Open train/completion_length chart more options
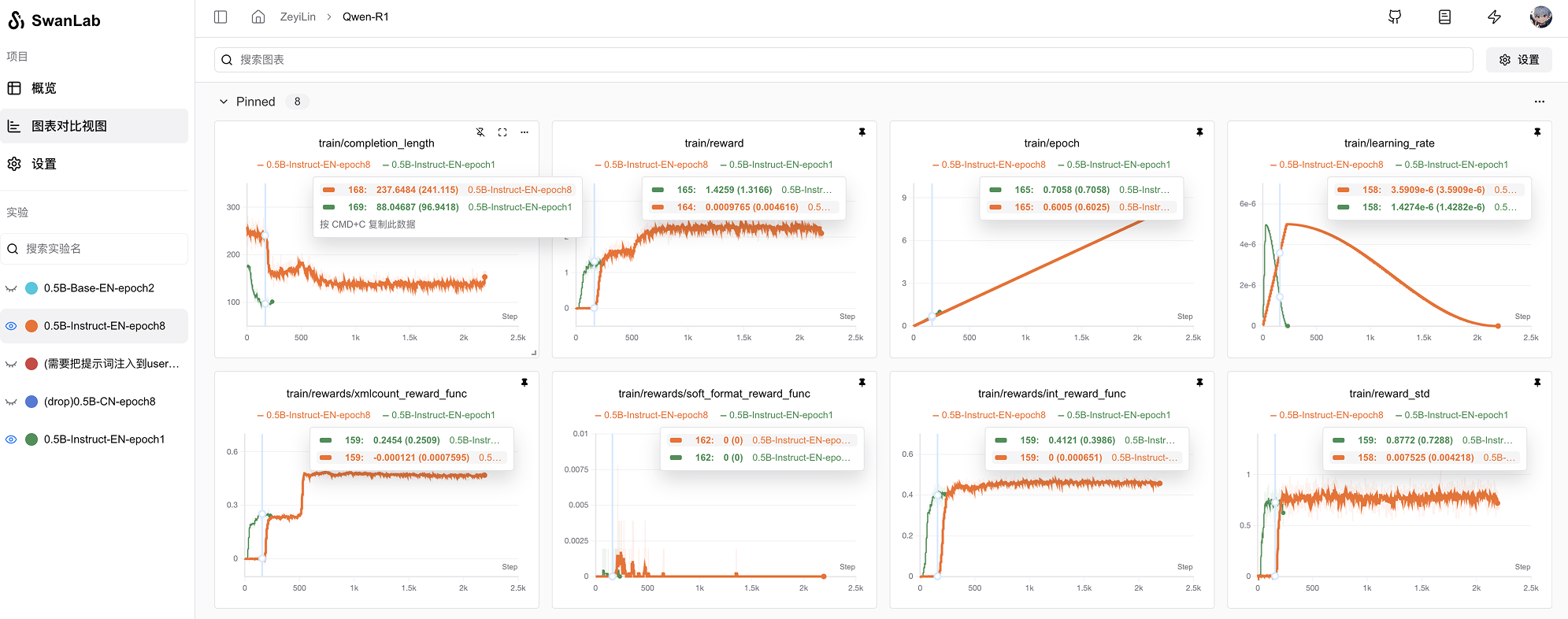 coord(525,132)
